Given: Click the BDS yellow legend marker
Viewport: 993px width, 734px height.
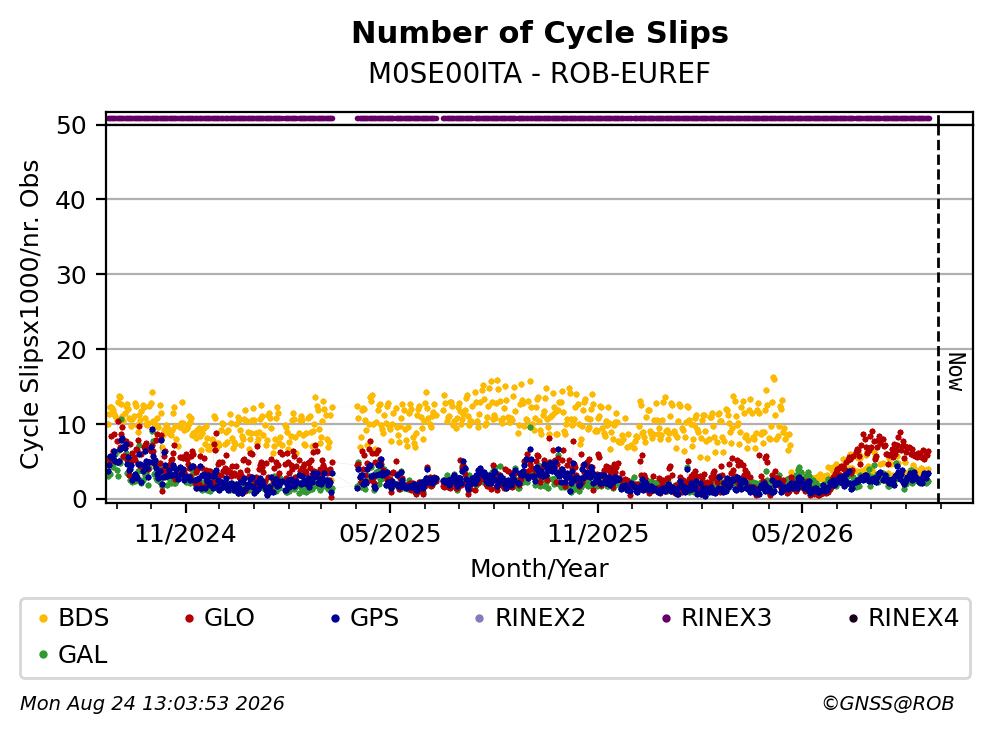Looking at the screenshot, I should (44, 618).
